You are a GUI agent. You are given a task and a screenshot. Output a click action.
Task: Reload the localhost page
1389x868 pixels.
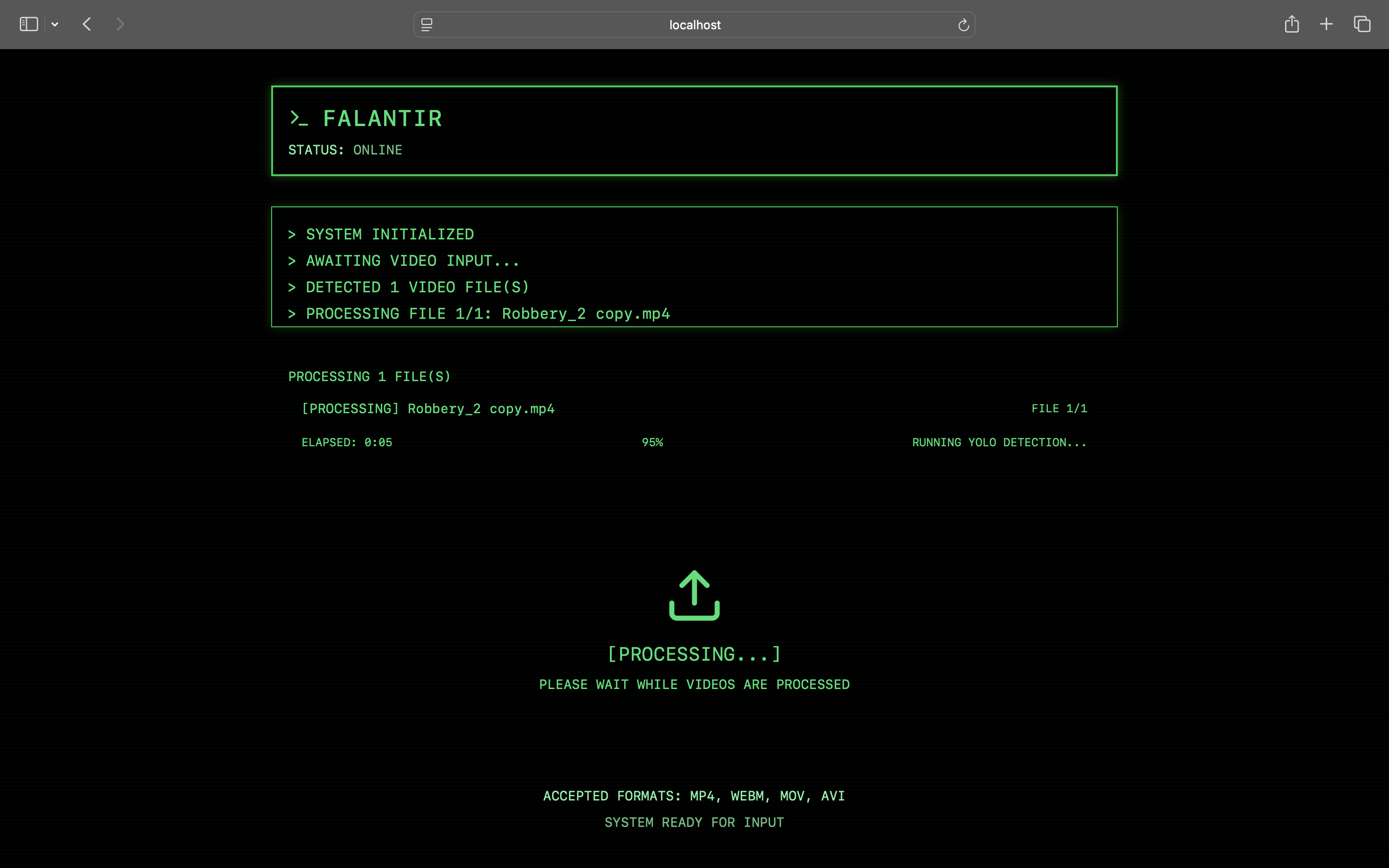click(963, 25)
